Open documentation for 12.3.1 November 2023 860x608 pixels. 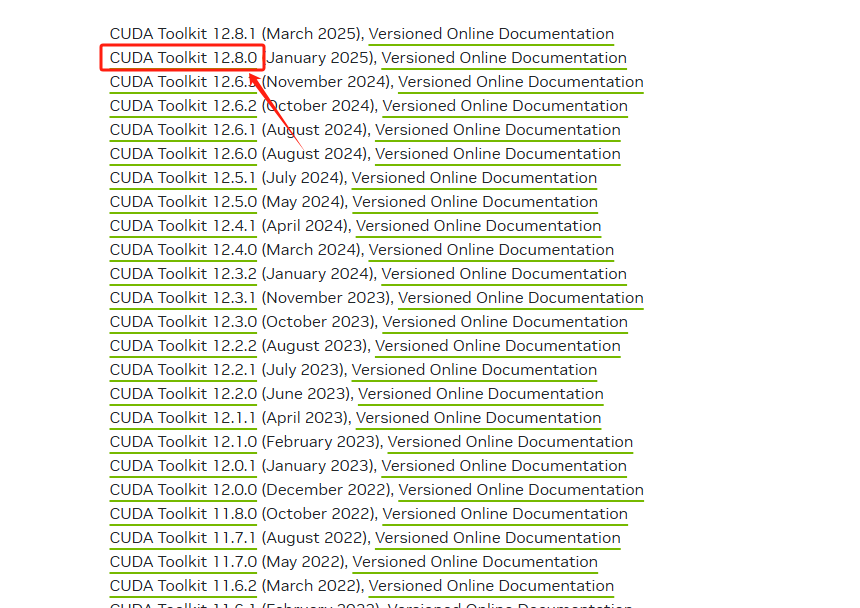click(520, 298)
